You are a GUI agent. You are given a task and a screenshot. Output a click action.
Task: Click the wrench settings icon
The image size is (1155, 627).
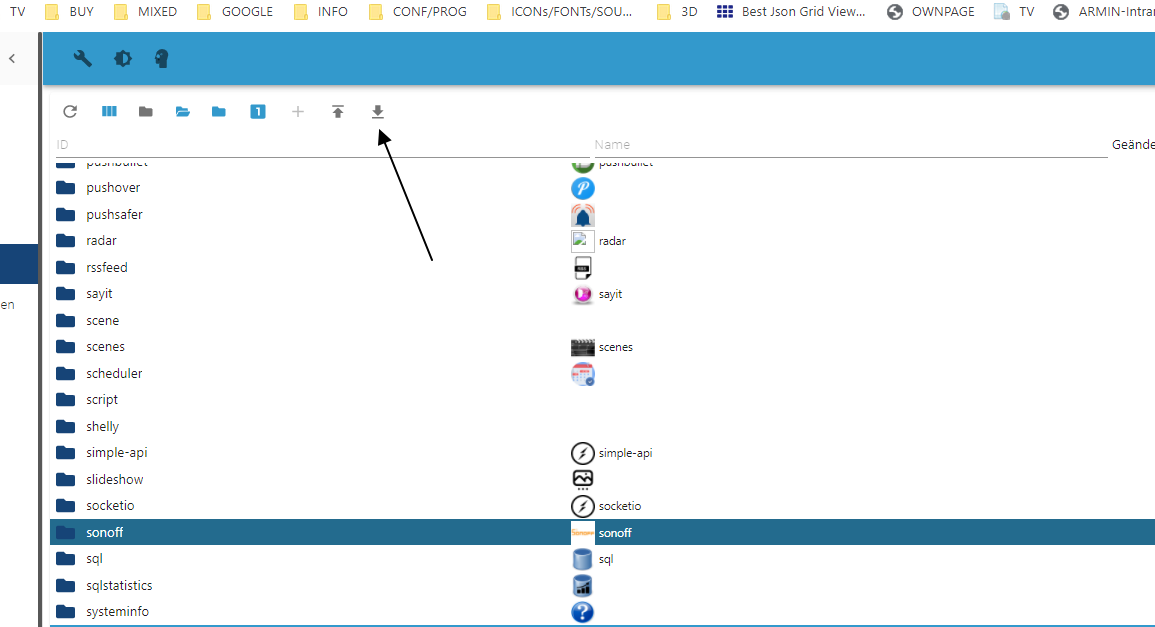[x=83, y=59]
